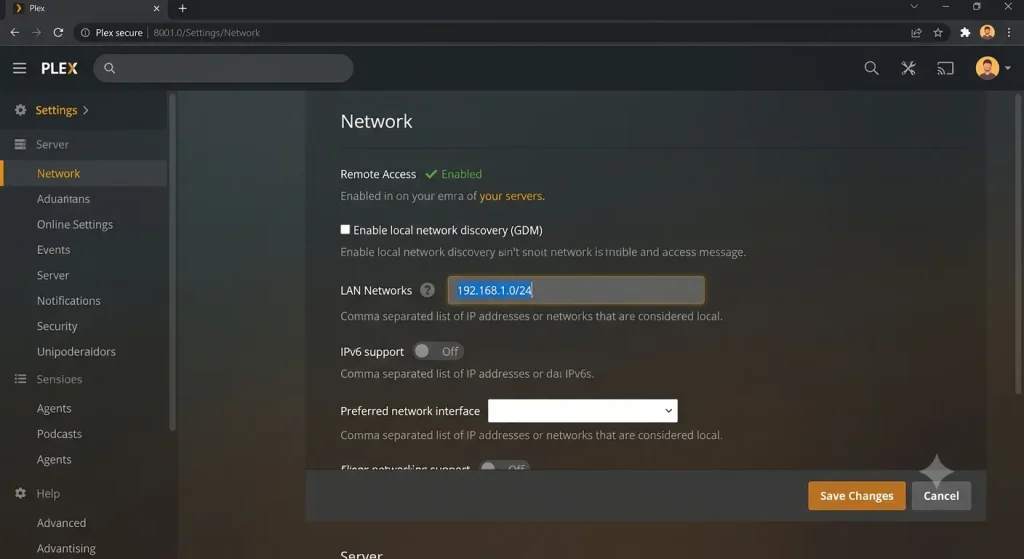Click the PLEX logo
Viewport: 1024px width, 559px height.
59,68
